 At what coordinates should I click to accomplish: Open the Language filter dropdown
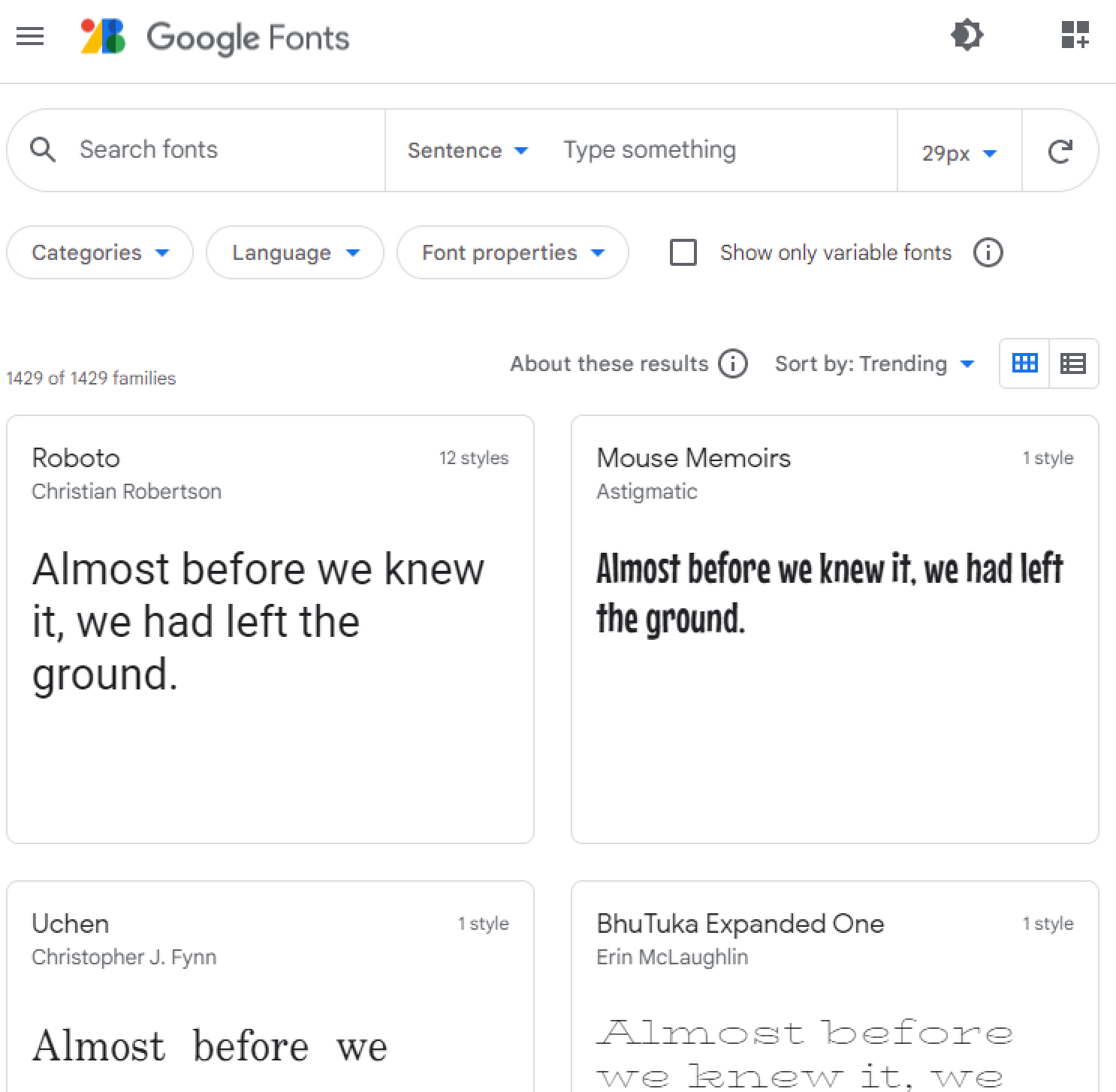(295, 253)
